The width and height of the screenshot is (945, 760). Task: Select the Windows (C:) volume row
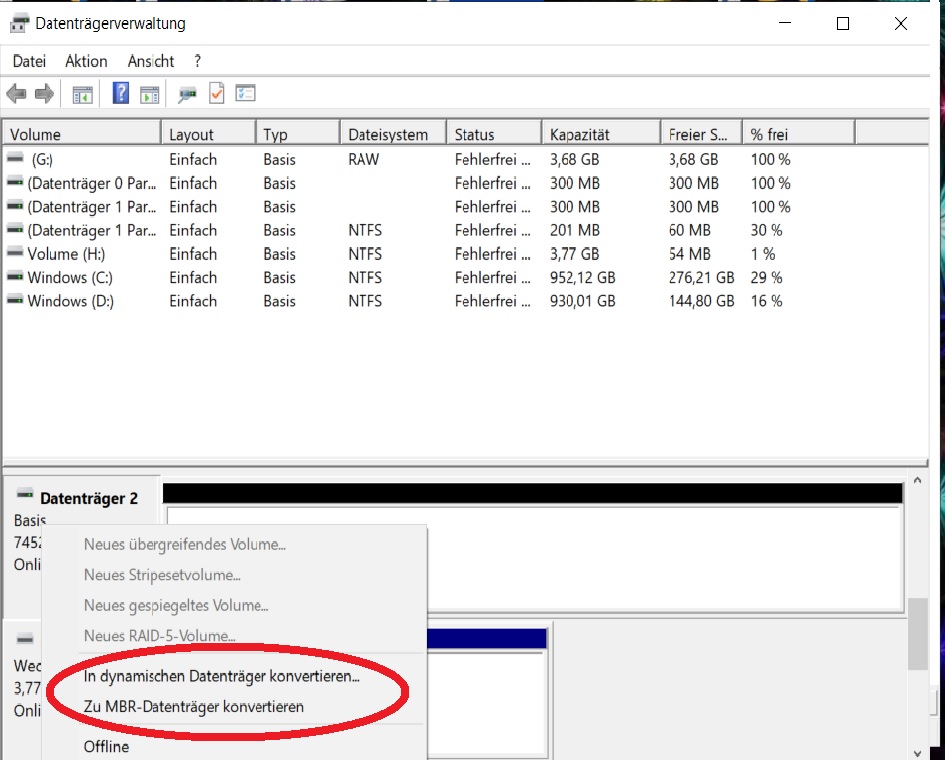coord(464,278)
